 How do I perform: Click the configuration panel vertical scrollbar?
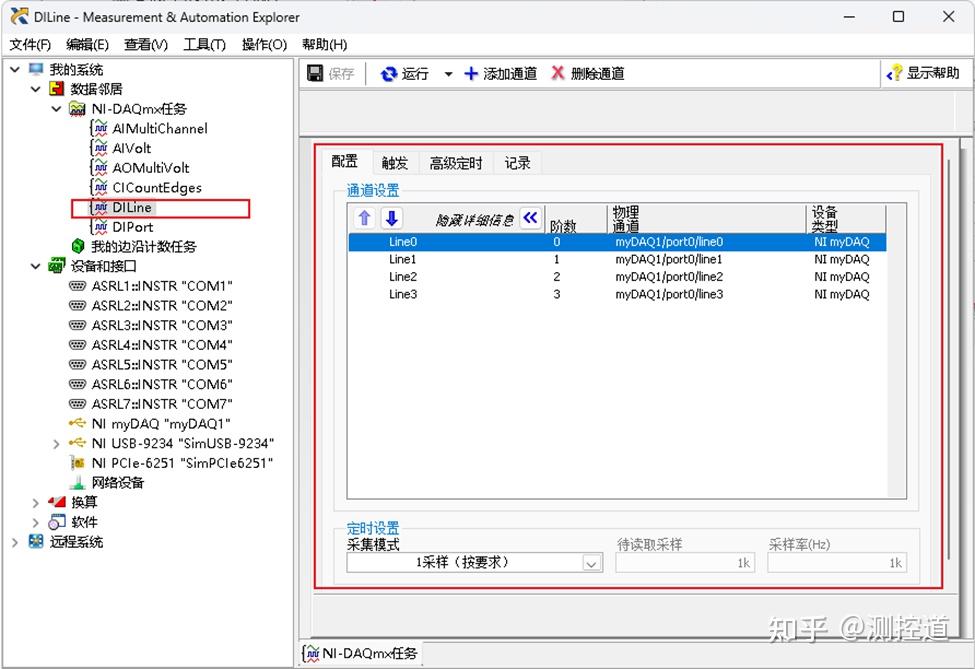(x=949, y=361)
